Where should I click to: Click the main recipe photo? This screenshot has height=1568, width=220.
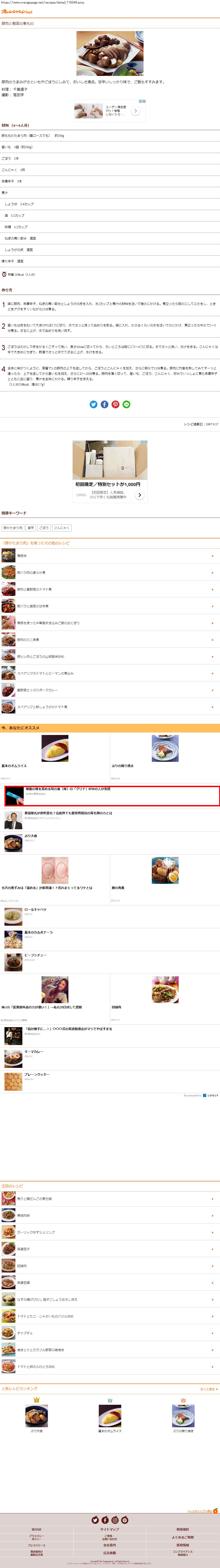click(x=110, y=54)
